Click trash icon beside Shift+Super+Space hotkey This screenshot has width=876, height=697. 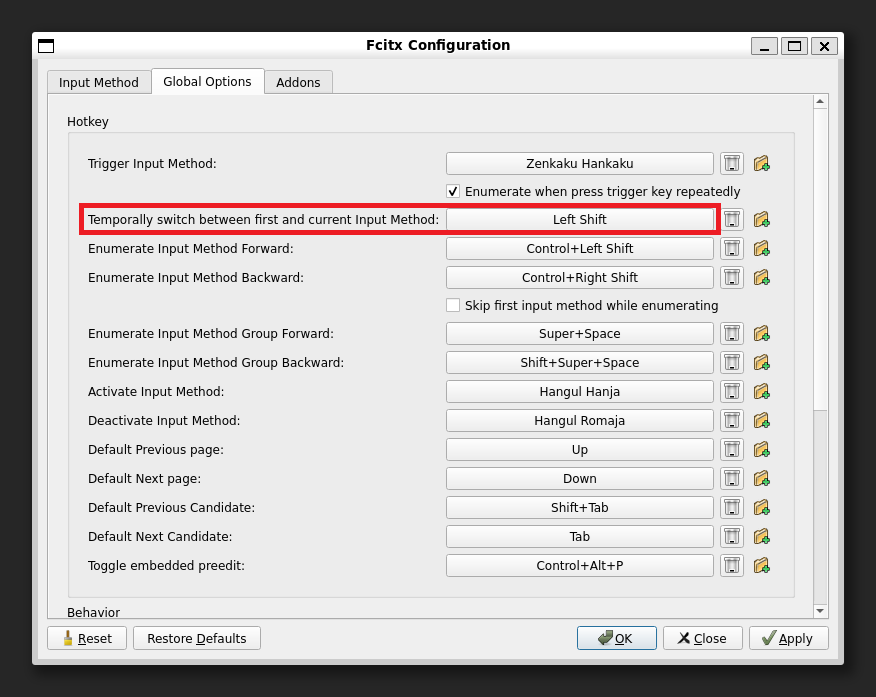732,362
